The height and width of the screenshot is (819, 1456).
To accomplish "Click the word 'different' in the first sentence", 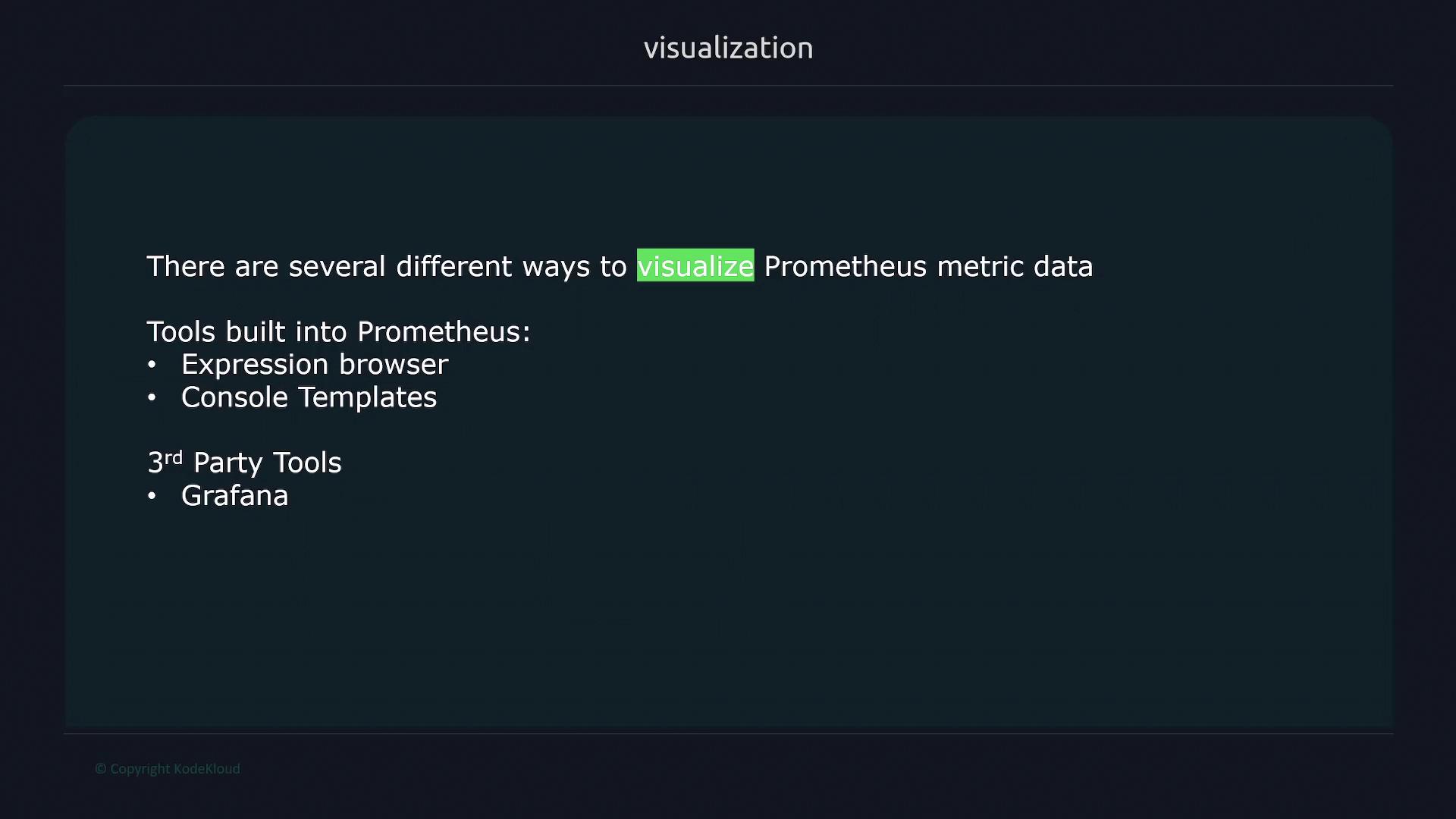I will 453,267.
